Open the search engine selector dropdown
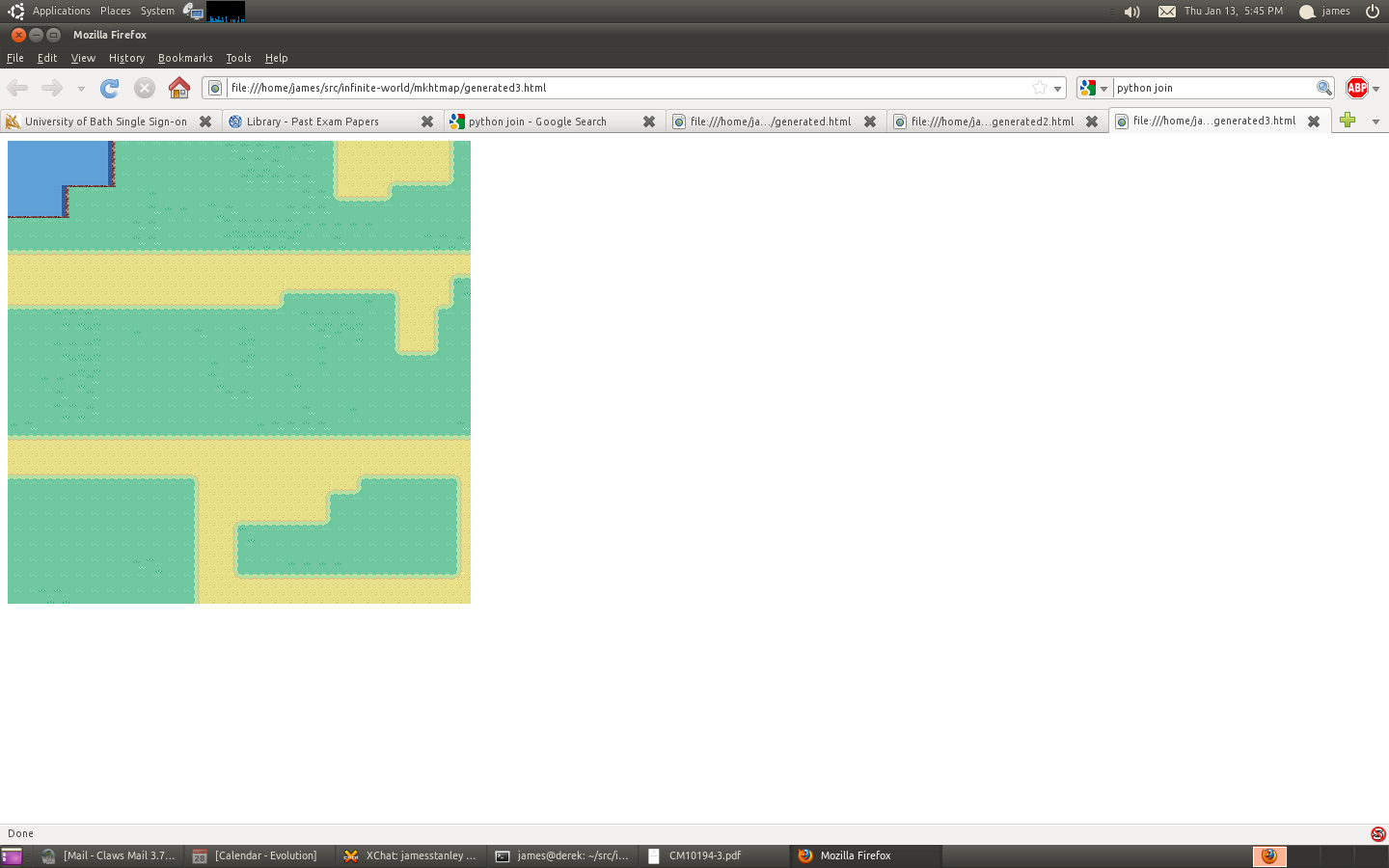This screenshot has width=1389, height=868. pyautogui.click(x=1093, y=88)
